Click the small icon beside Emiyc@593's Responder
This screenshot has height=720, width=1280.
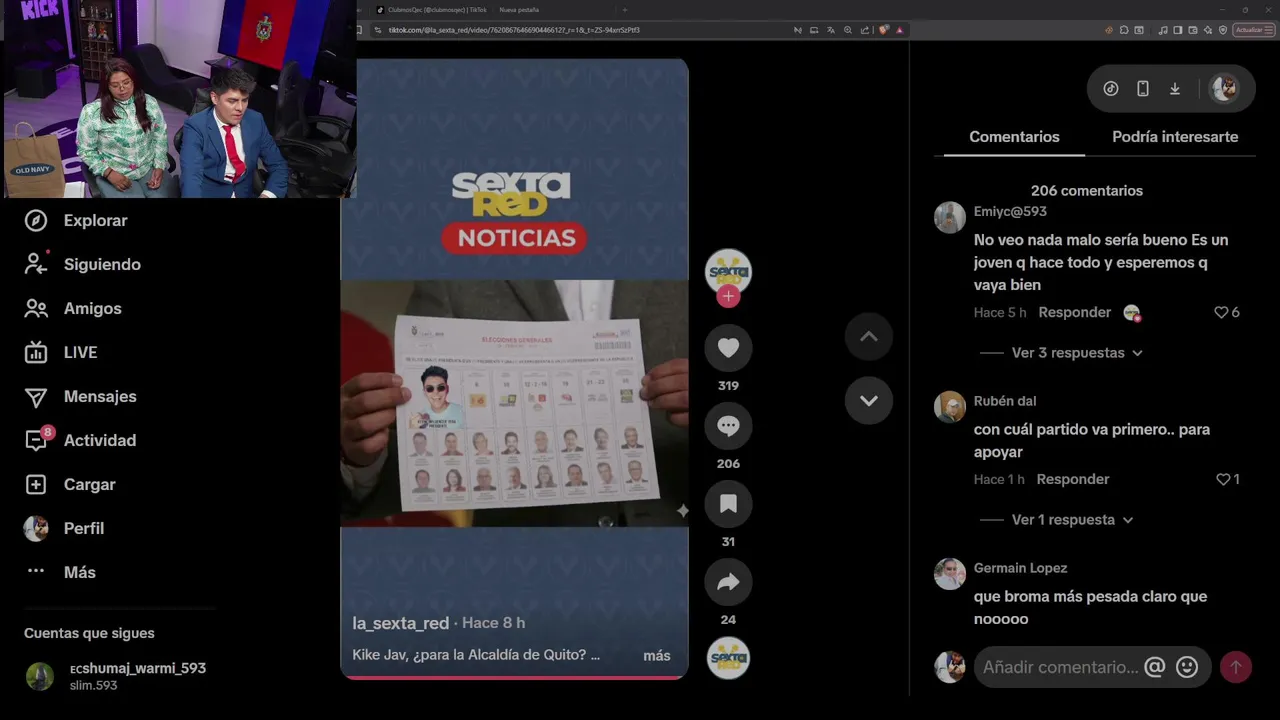point(1132,313)
